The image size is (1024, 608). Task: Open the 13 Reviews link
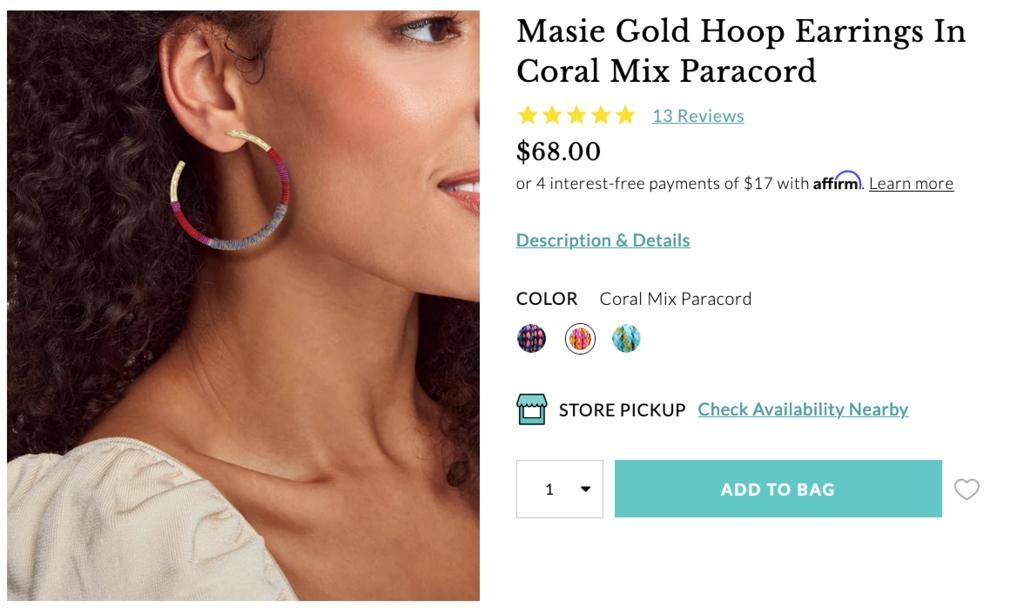point(698,116)
